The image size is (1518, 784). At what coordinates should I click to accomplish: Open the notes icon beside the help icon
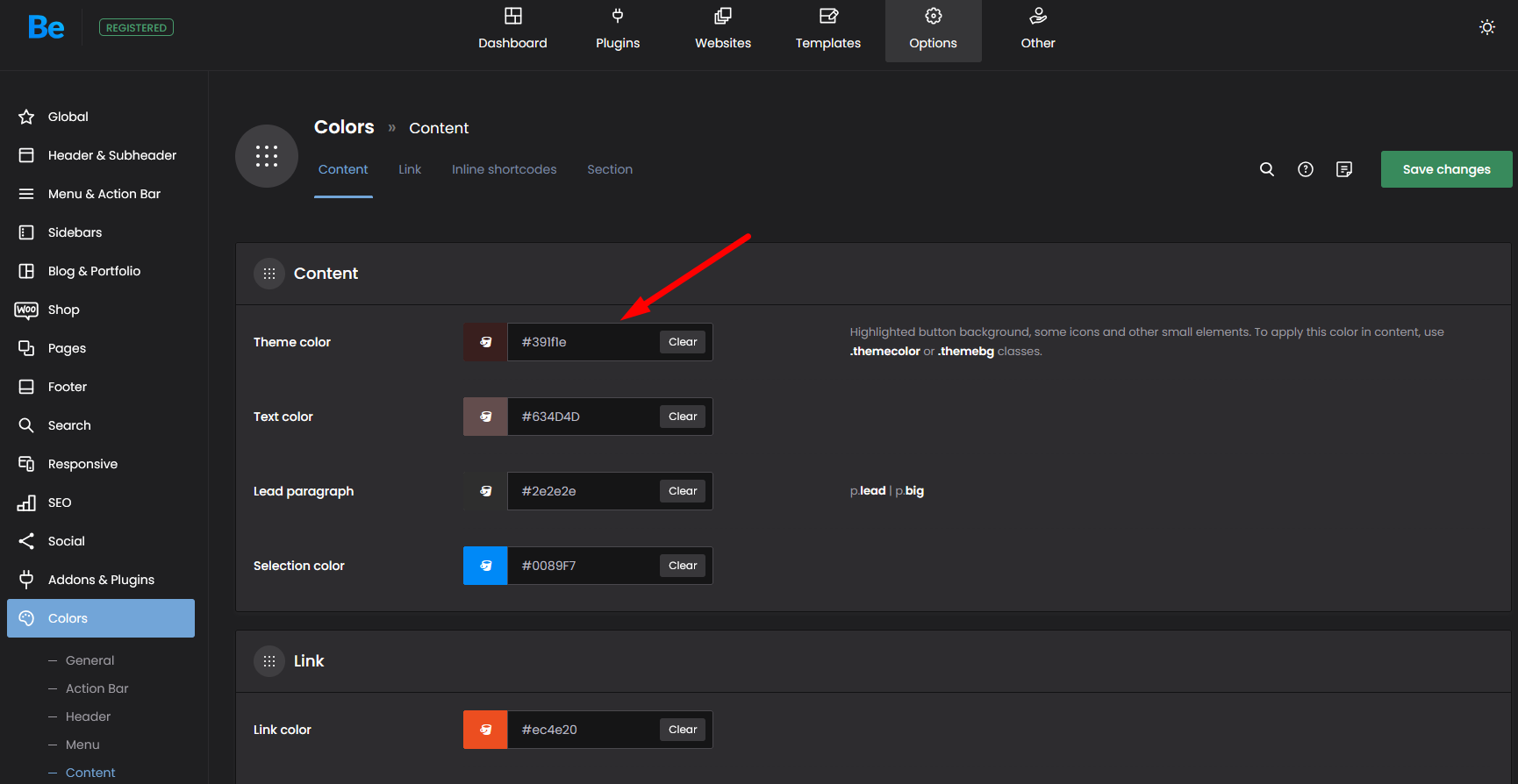coord(1344,169)
